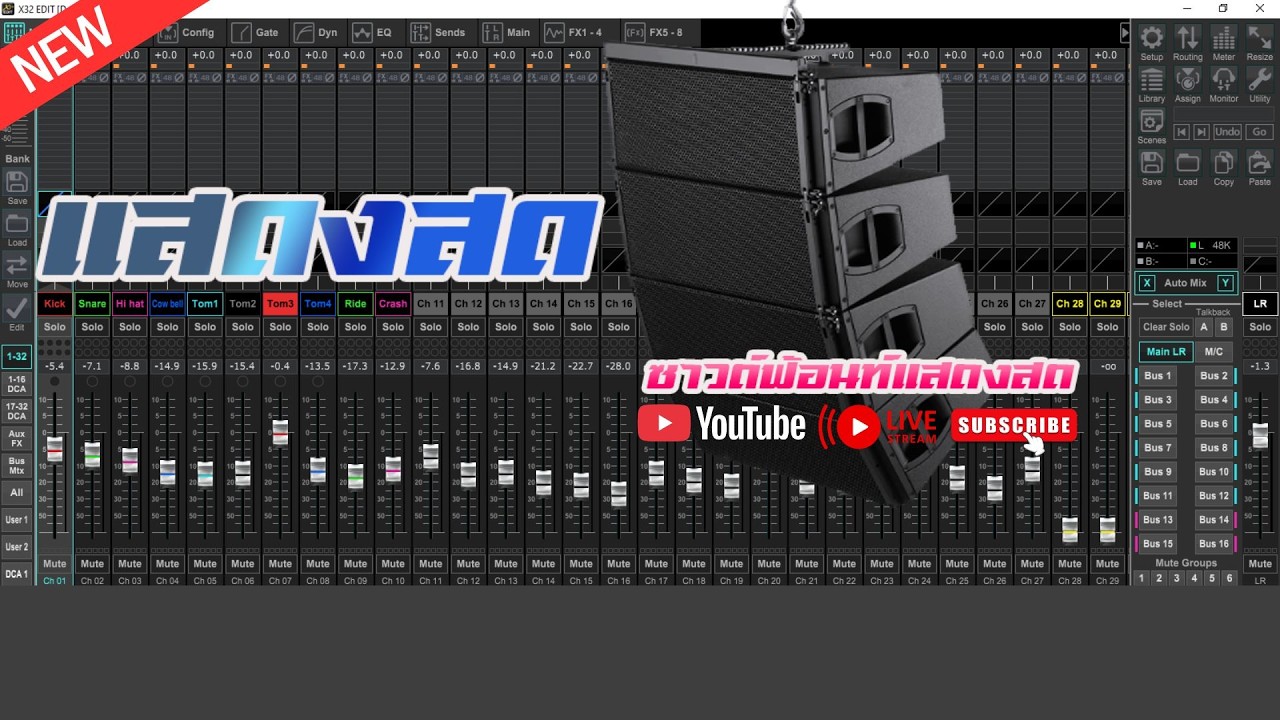Solo the Crash channel
Viewport: 1280px width, 720px height.
393,327
